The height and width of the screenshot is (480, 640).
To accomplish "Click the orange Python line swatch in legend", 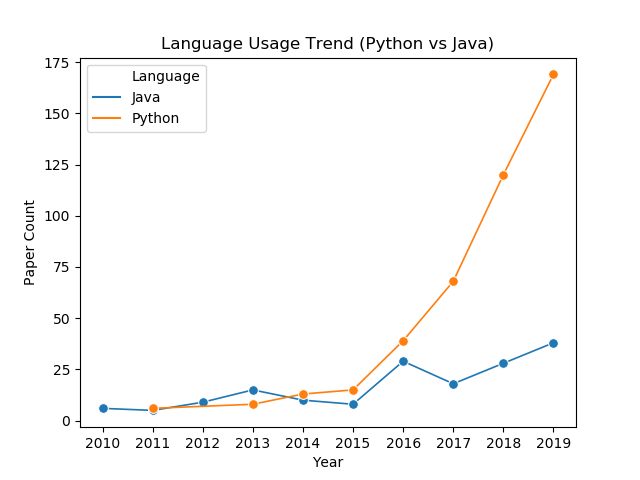I will tap(107, 118).
